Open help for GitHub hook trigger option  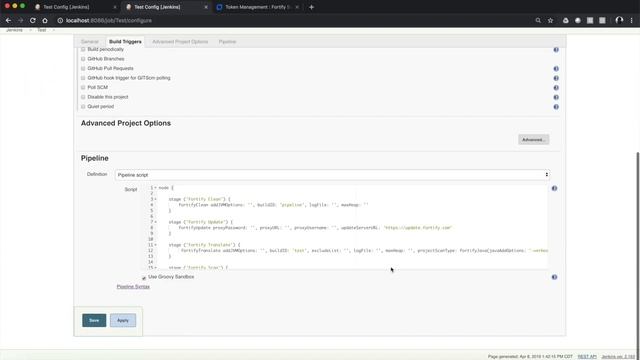tap(556, 78)
